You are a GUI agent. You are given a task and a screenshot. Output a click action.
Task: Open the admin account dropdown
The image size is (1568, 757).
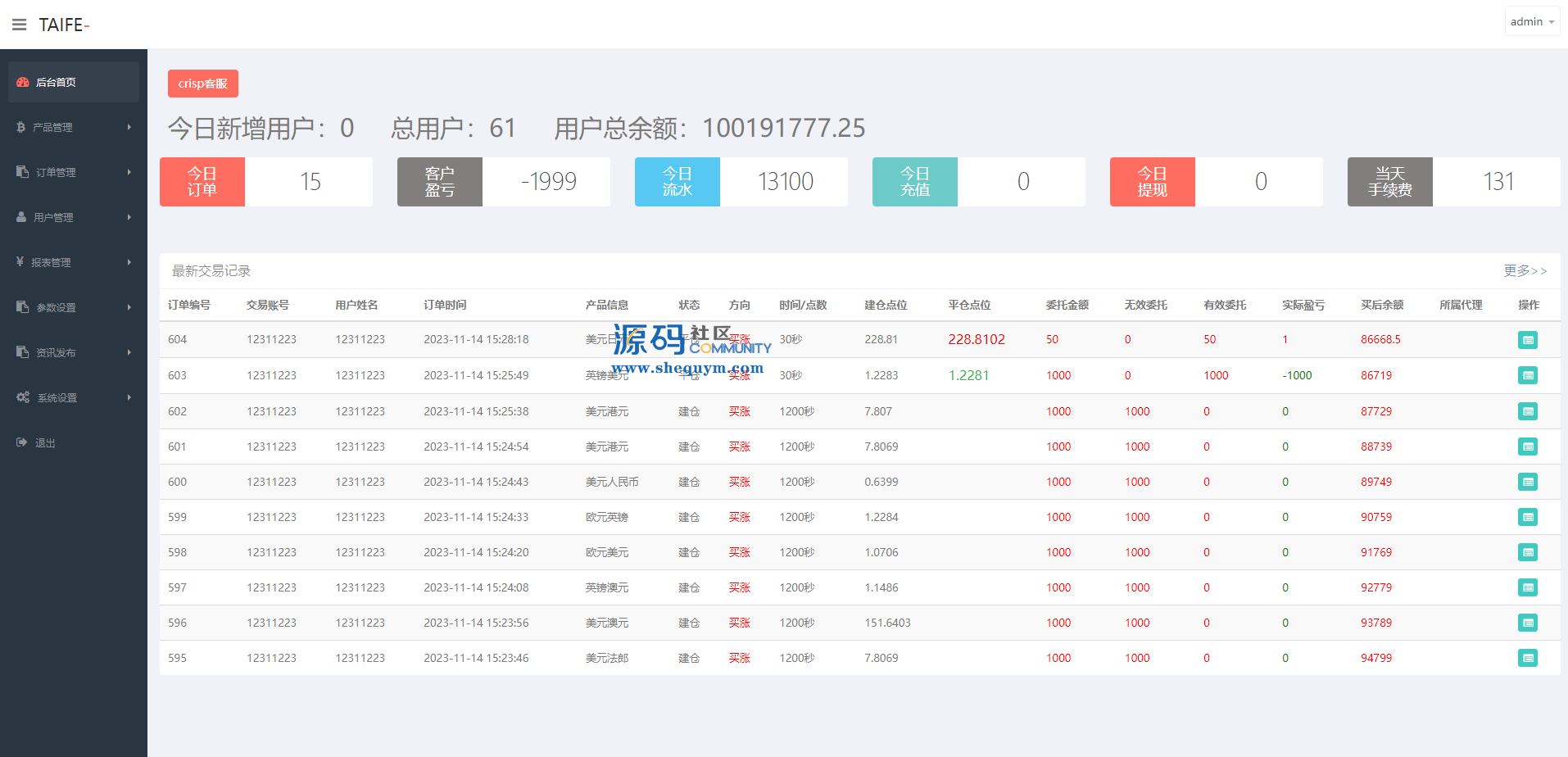[1532, 22]
